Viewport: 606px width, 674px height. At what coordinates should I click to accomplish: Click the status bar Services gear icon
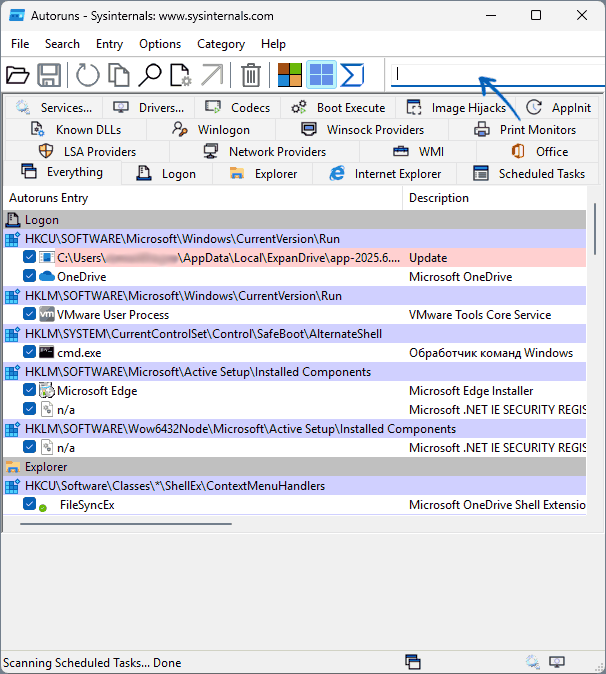coord(533,662)
